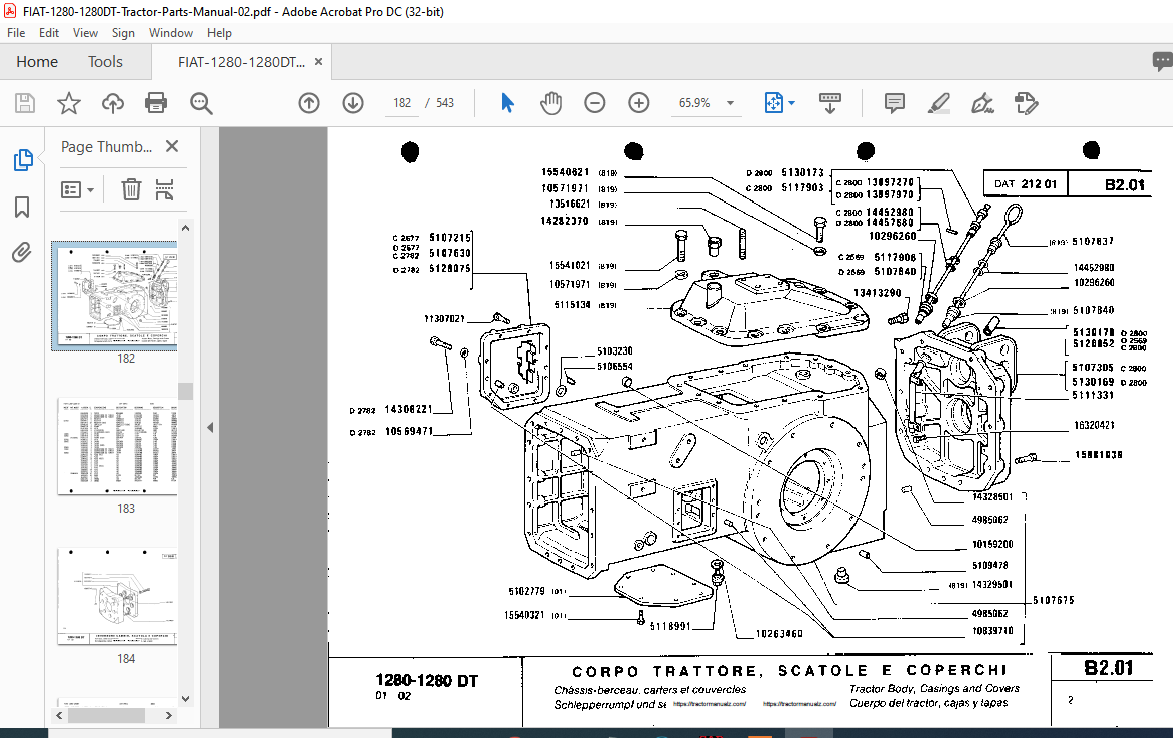The height and width of the screenshot is (738, 1173).
Task: Open the Edit menu
Action: click(x=49, y=33)
